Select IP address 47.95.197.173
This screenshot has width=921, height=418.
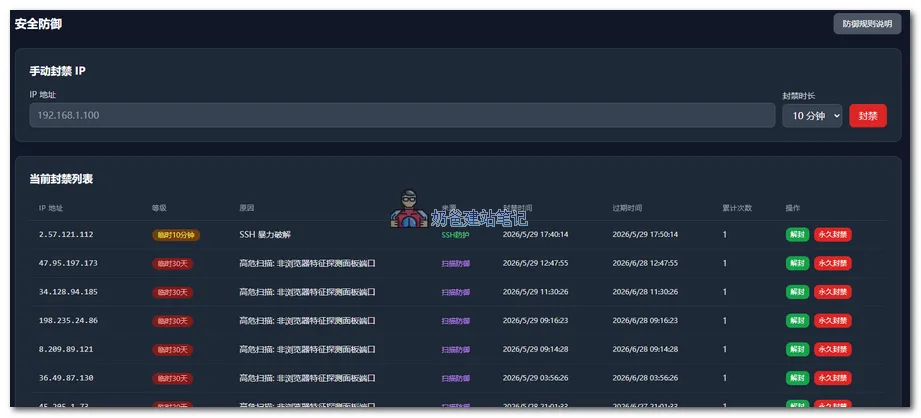click(68, 263)
